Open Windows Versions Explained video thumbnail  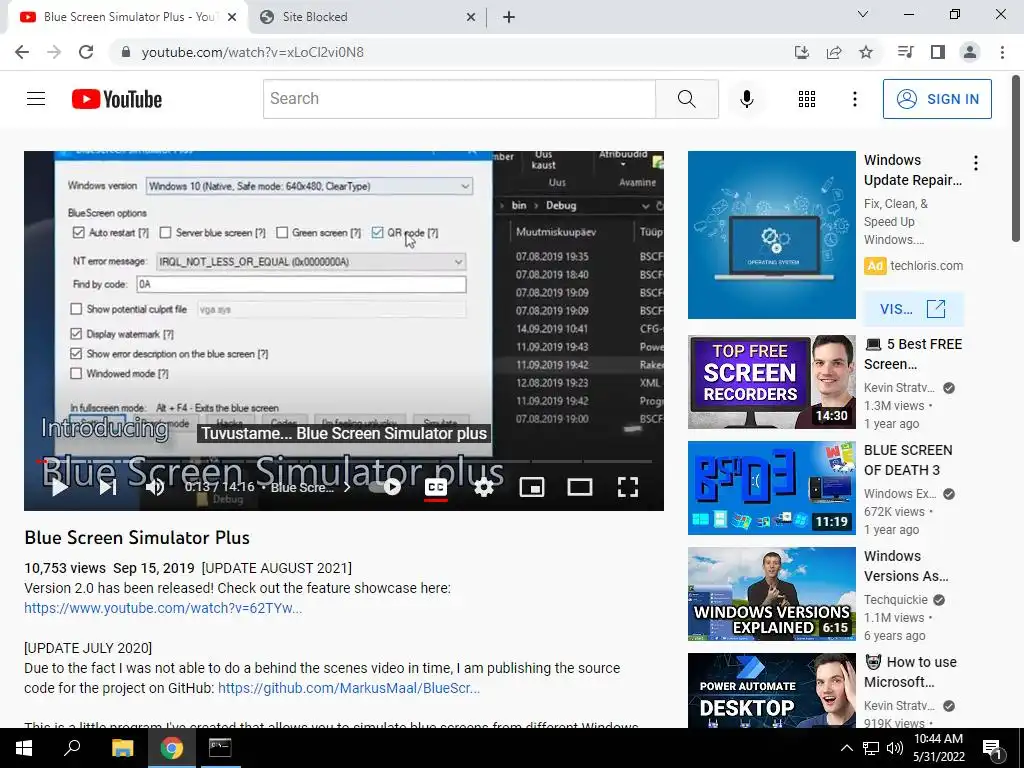(771, 594)
